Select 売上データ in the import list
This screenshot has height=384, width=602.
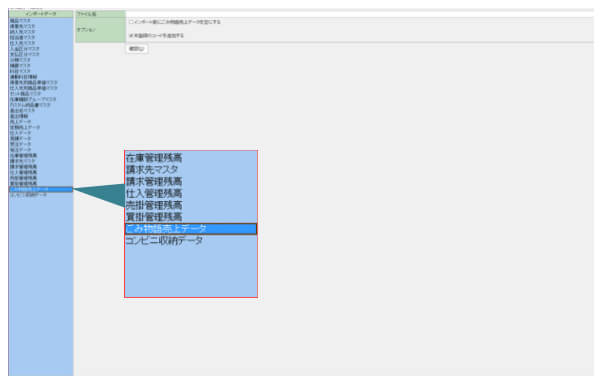point(20,122)
